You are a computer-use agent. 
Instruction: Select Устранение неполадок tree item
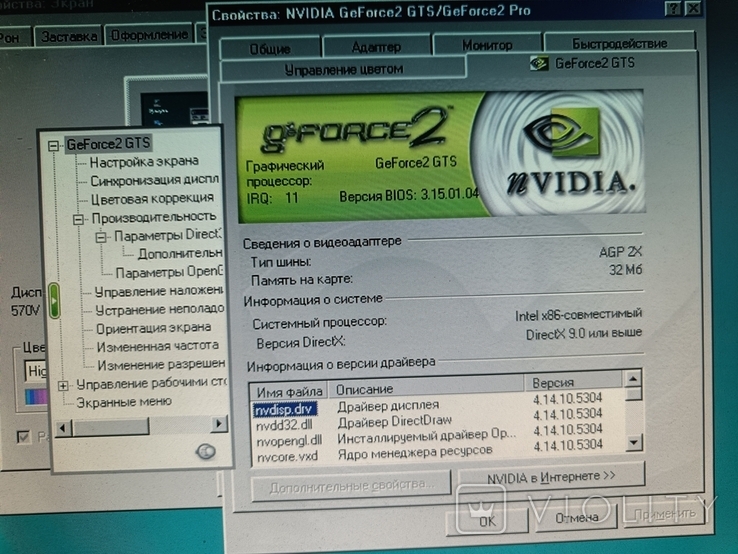[160, 310]
